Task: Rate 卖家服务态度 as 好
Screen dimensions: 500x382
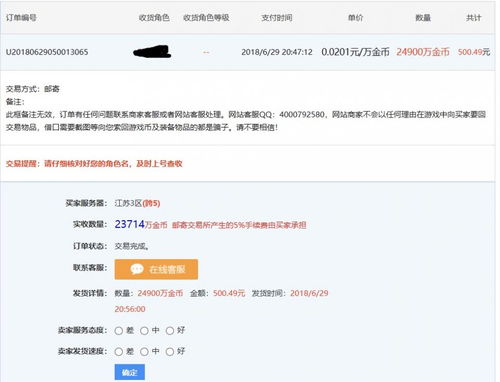Action: point(170,331)
